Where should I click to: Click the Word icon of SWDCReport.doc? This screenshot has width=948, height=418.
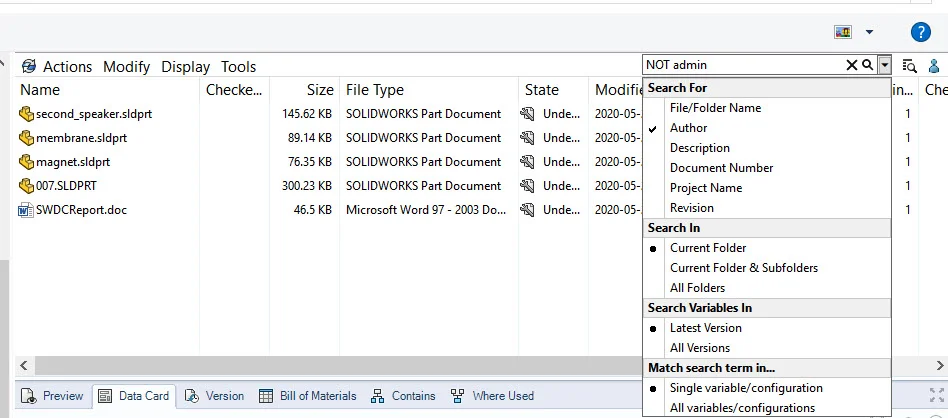26,210
